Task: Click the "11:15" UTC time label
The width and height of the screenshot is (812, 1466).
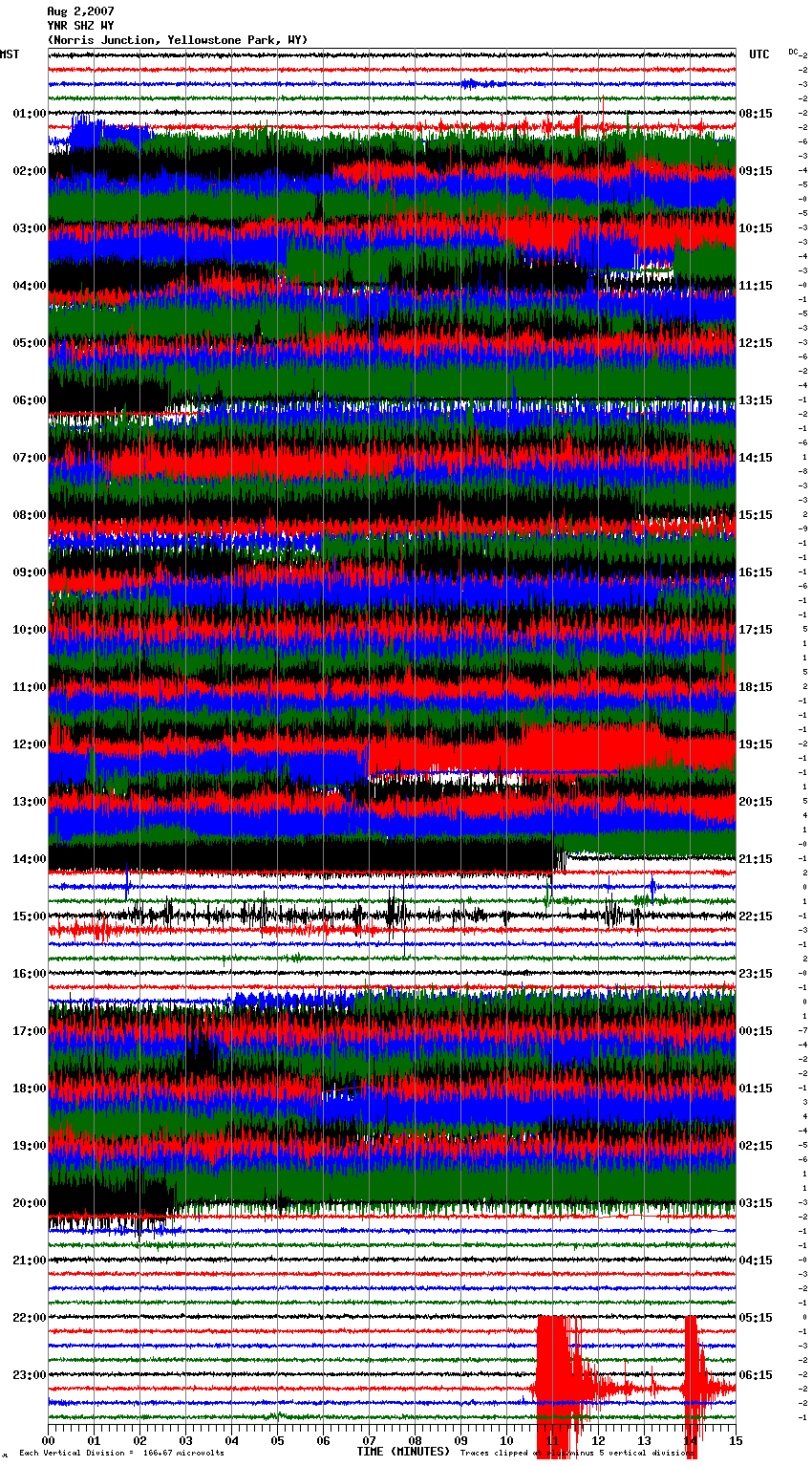Action: [756, 286]
